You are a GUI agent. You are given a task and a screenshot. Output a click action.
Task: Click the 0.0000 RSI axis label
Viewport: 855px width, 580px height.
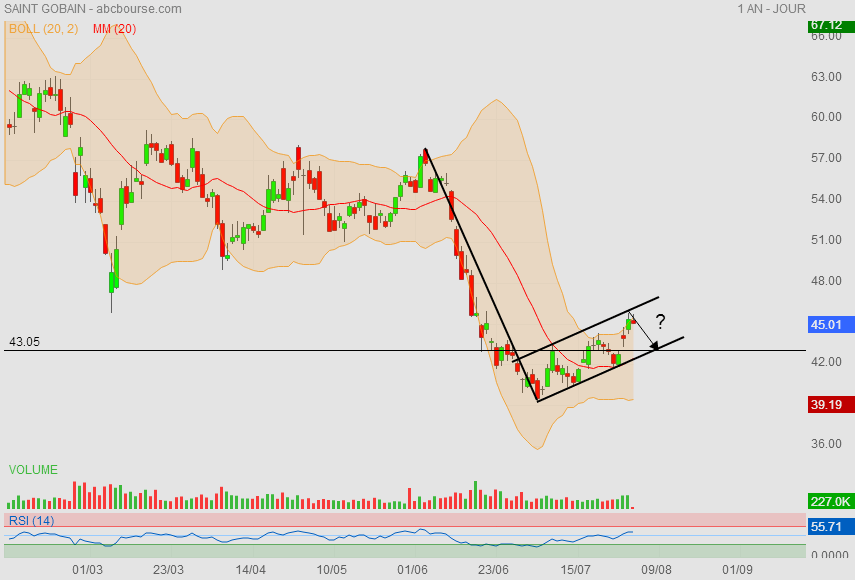click(x=830, y=554)
